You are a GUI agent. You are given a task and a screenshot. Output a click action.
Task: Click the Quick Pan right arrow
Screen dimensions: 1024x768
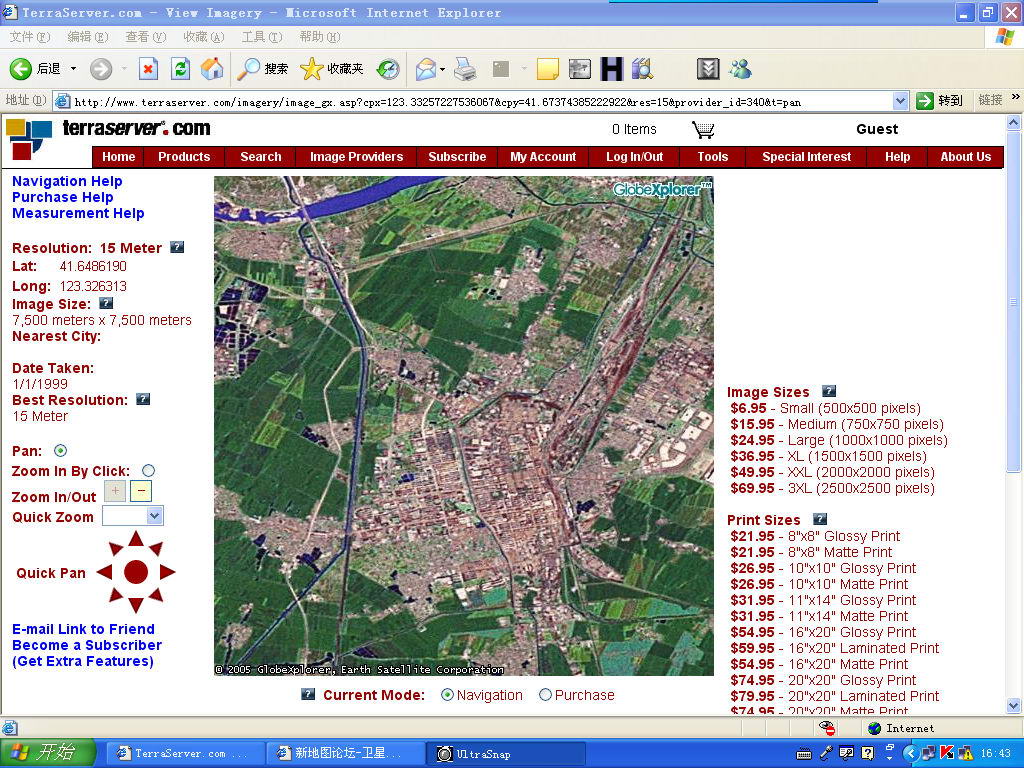pos(167,572)
